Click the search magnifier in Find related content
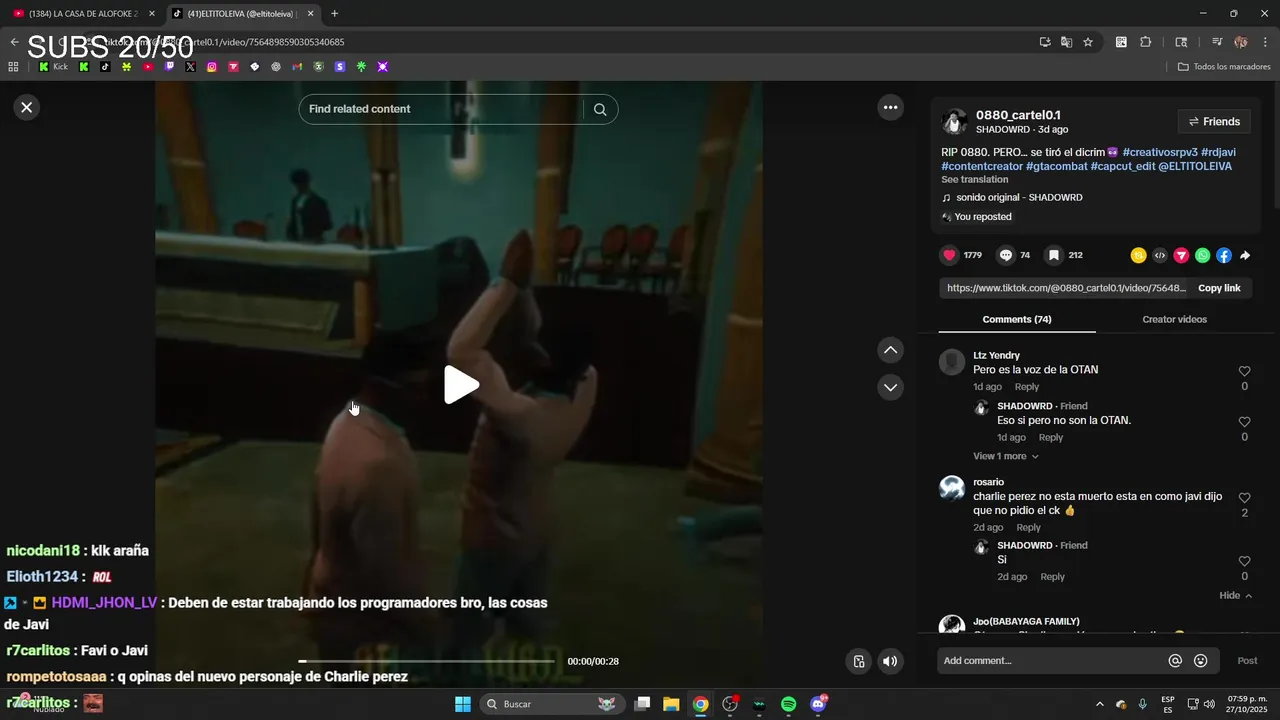Screen dimensions: 1280x720 pyautogui.click(x=600, y=109)
